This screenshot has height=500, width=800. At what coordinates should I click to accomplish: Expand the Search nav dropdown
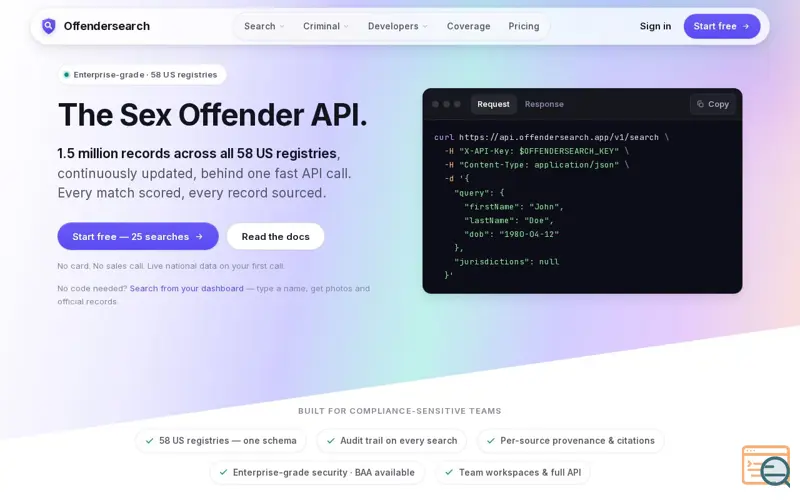pyautogui.click(x=264, y=26)
